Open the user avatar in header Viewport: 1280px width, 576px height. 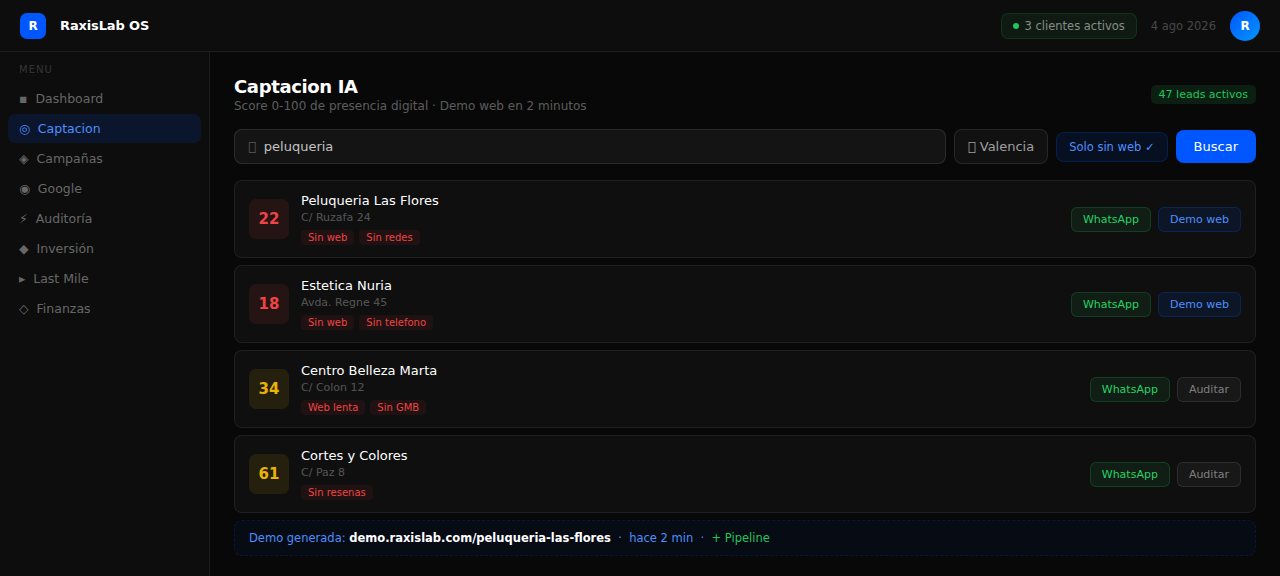[x=1244, y=26]
